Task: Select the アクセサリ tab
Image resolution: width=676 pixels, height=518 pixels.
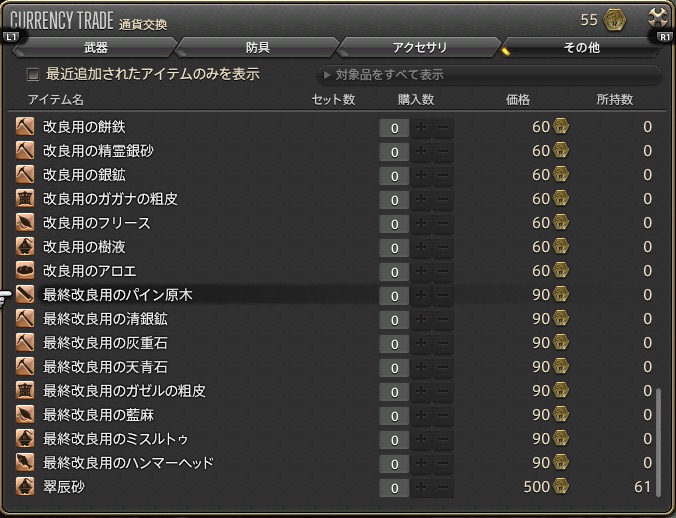Action: coord(420,47)
